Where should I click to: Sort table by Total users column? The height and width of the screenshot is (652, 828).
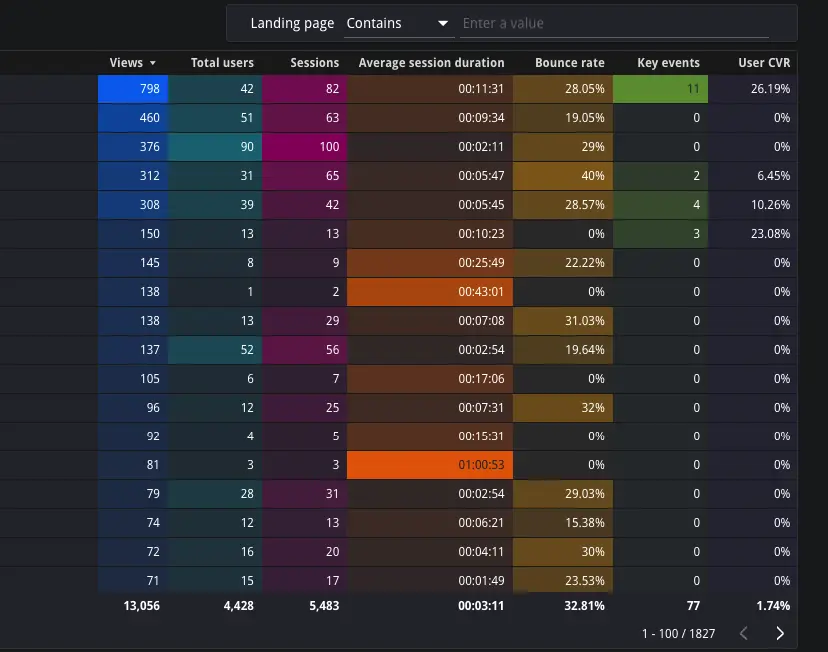coord(222,63)
